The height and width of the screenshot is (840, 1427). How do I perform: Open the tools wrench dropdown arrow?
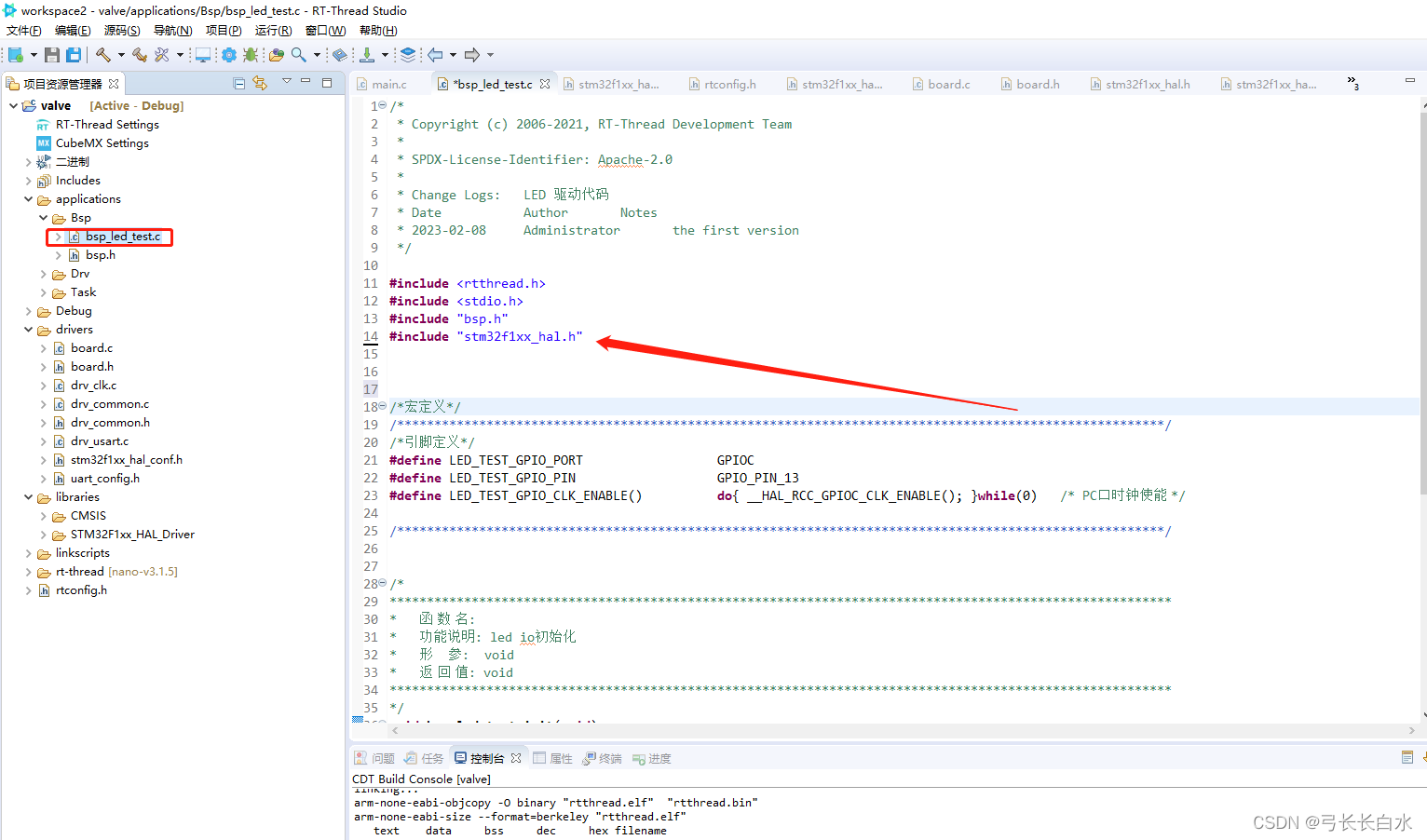point(180,55)
